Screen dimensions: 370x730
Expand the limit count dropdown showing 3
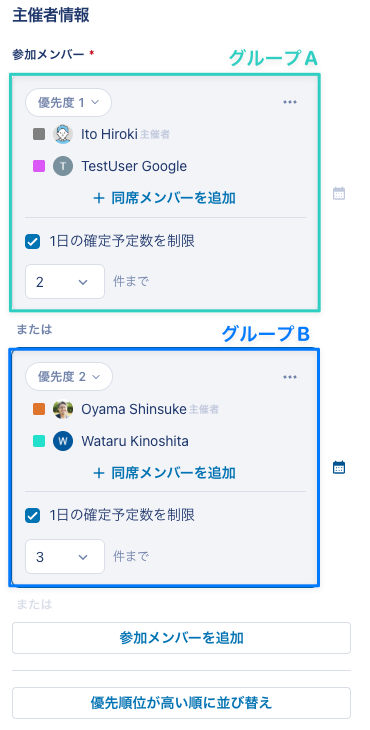(x=65, y=556)
